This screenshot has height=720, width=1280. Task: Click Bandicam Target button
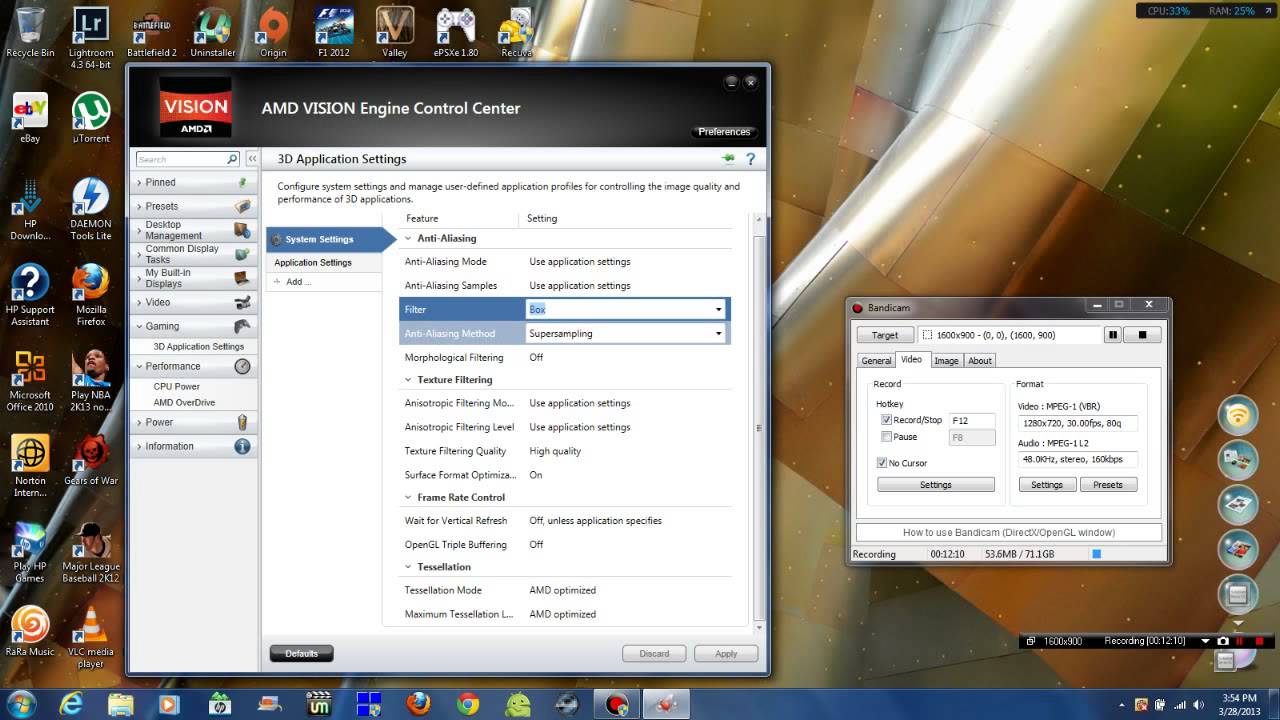(x=884, y=335)
